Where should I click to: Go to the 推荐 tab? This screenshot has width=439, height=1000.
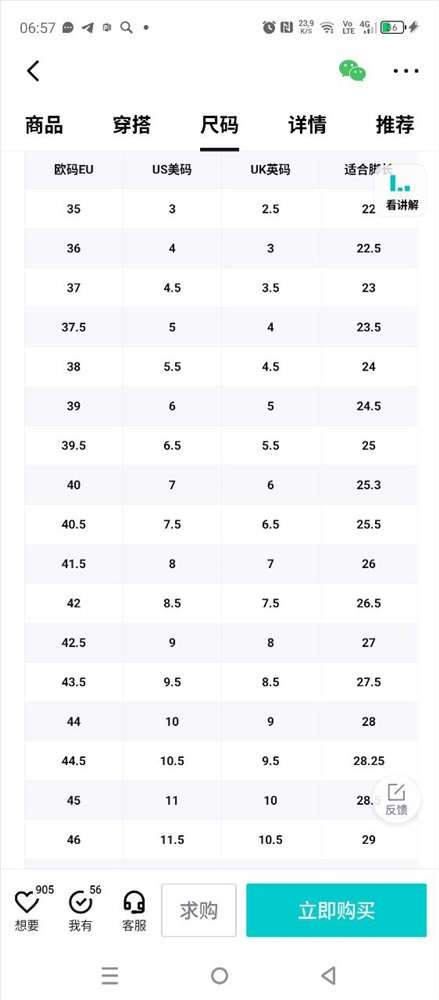(x=395, y=125)
